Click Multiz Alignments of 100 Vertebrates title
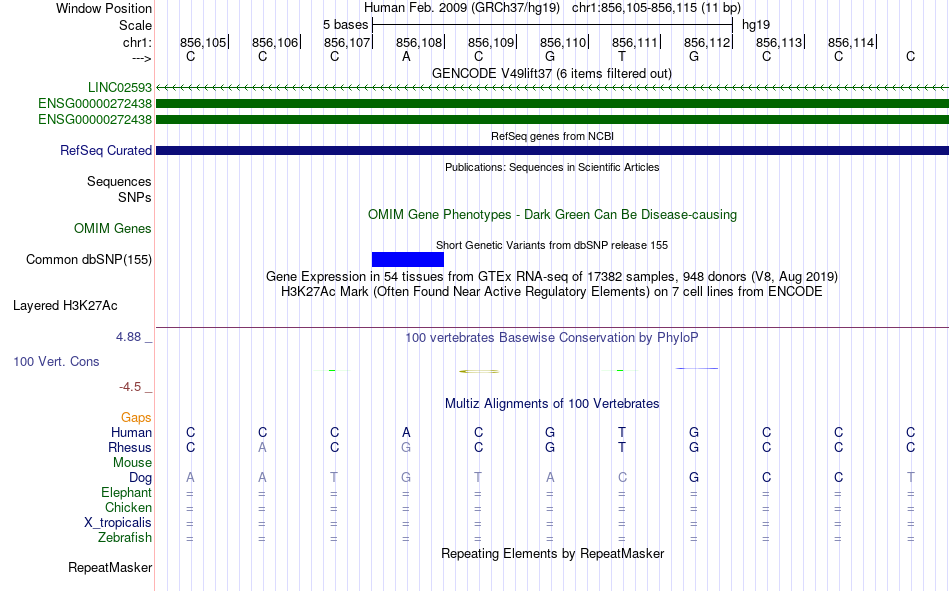 [552, 404]
